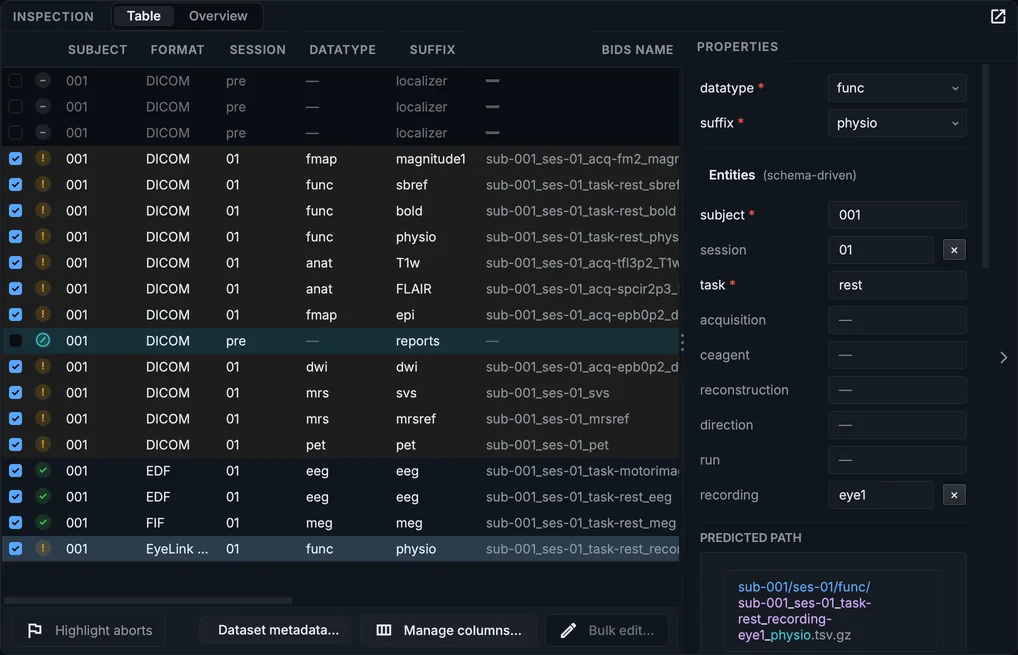Click the acquisition entity field
Image resolution: width=1018 pixels, height=655 pixels.
coord(897,320)
